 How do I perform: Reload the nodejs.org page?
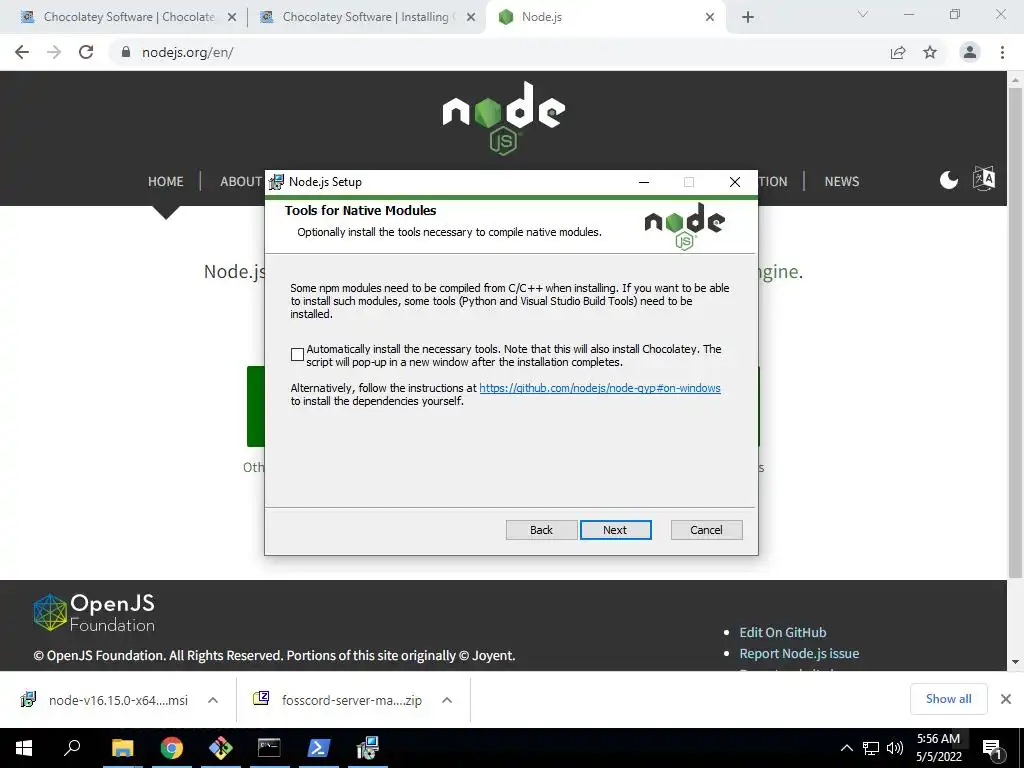point(86,52)
